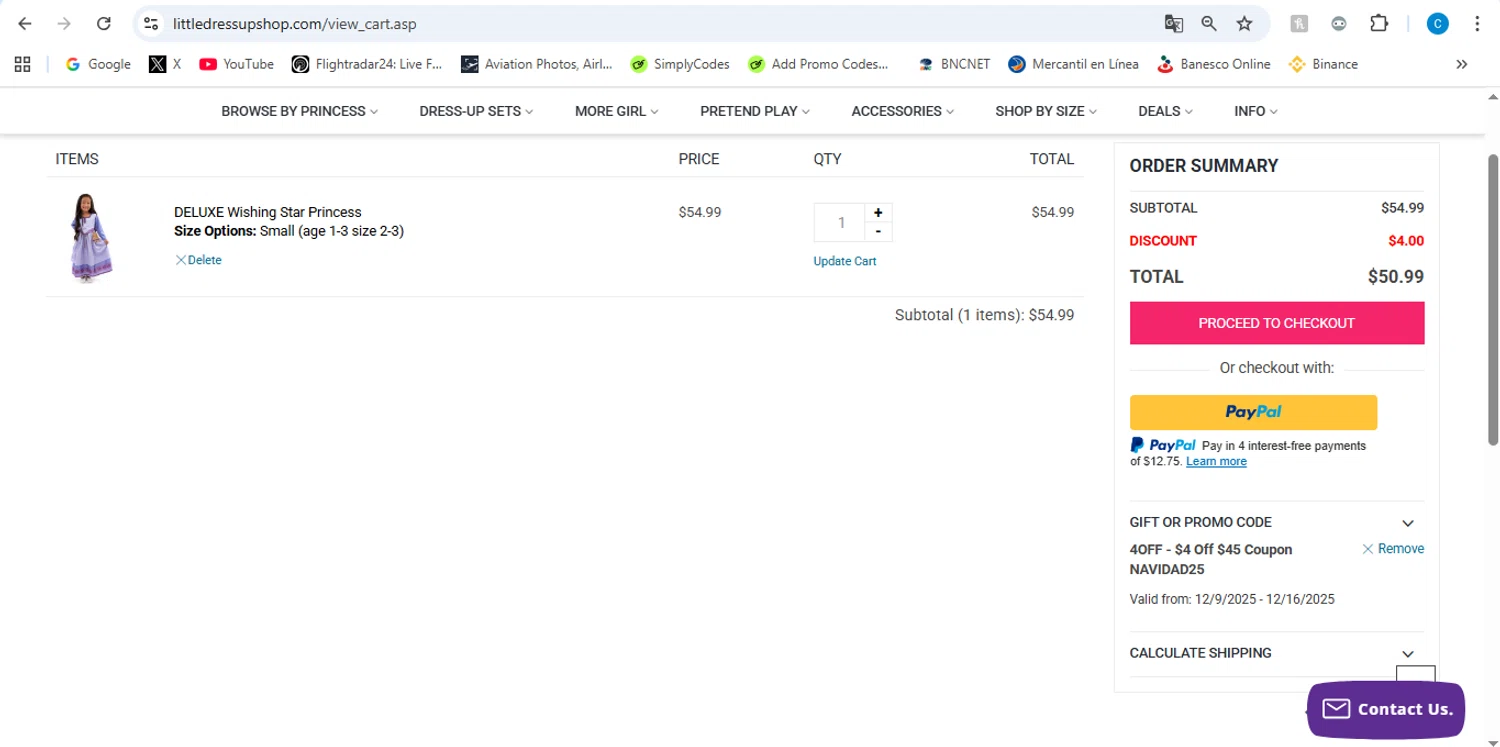Delete the Wishing Star Princess item

198,260
